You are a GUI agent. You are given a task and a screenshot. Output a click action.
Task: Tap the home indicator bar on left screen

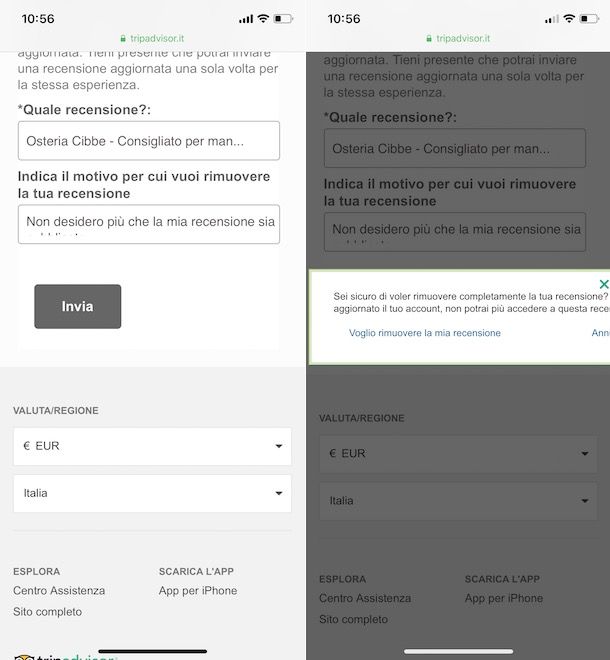(x=152, y=651)
